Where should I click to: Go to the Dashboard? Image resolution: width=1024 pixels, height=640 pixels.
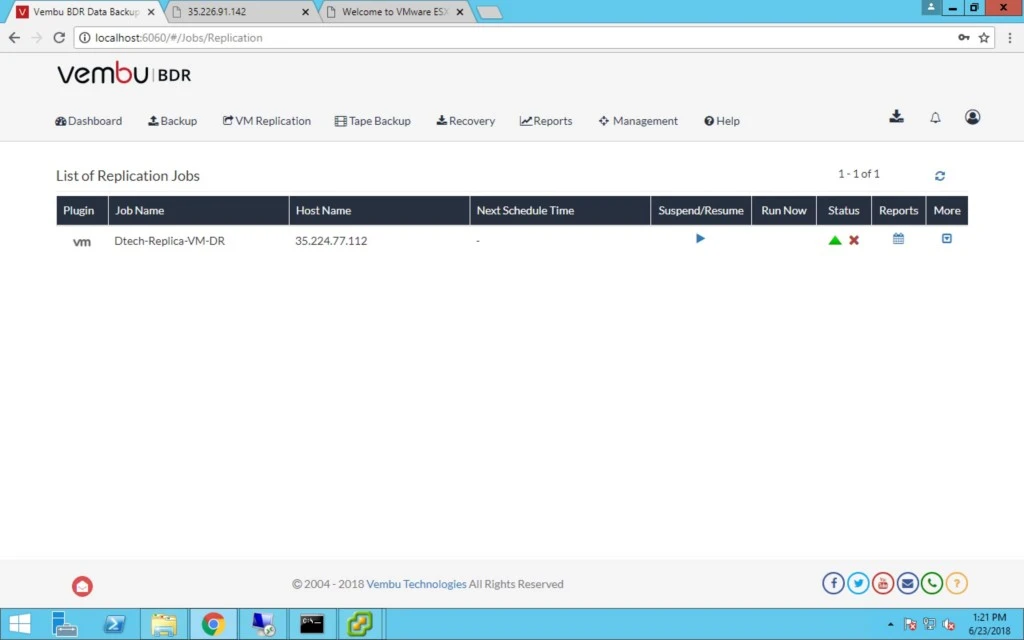88,121
